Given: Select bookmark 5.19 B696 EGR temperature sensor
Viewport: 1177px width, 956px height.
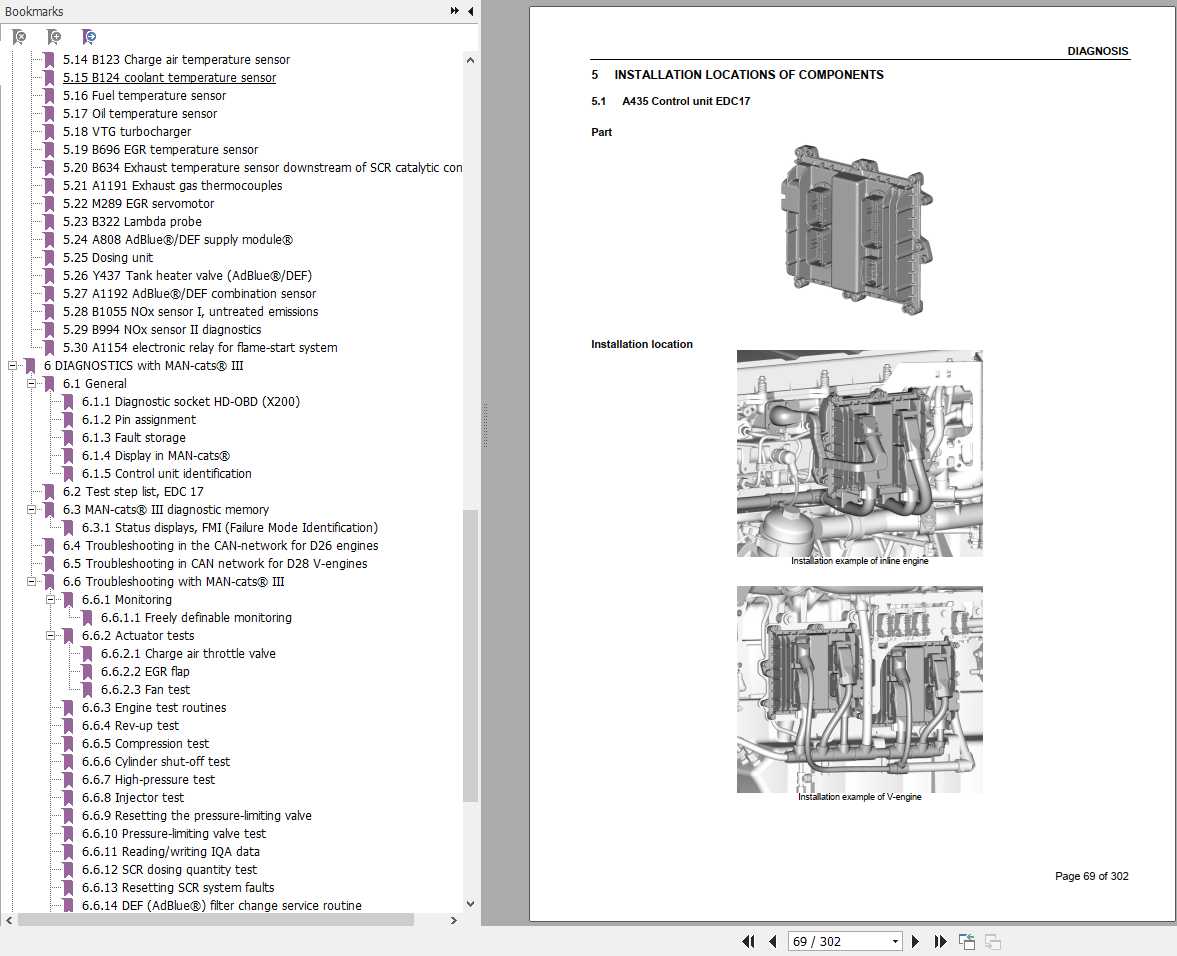Looking at the screenshot, I should (x=161, y=149).
